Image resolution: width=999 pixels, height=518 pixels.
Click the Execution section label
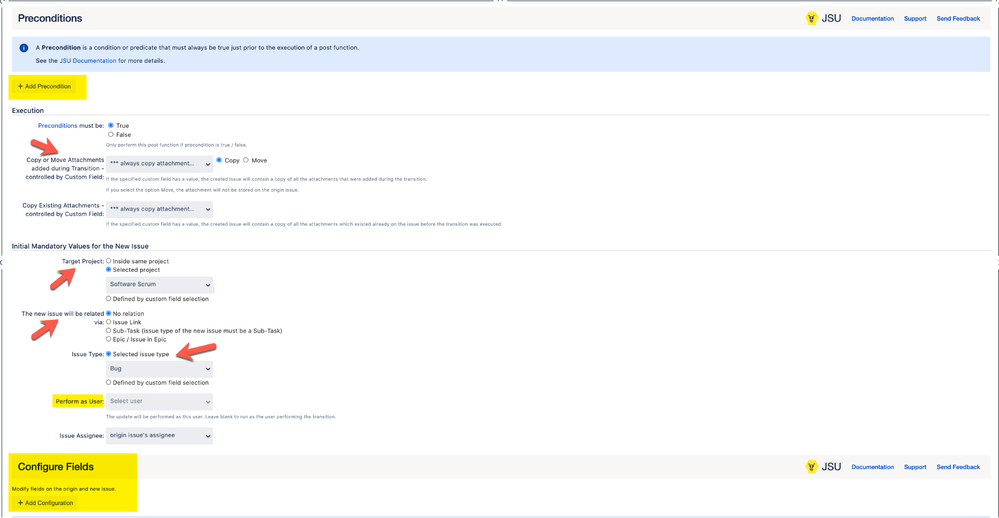[27, 110]
